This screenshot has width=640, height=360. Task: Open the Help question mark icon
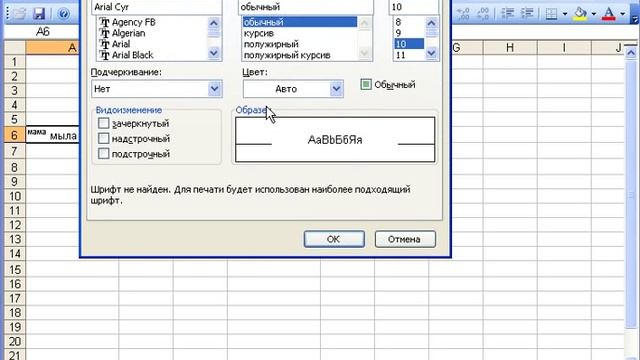63,13
